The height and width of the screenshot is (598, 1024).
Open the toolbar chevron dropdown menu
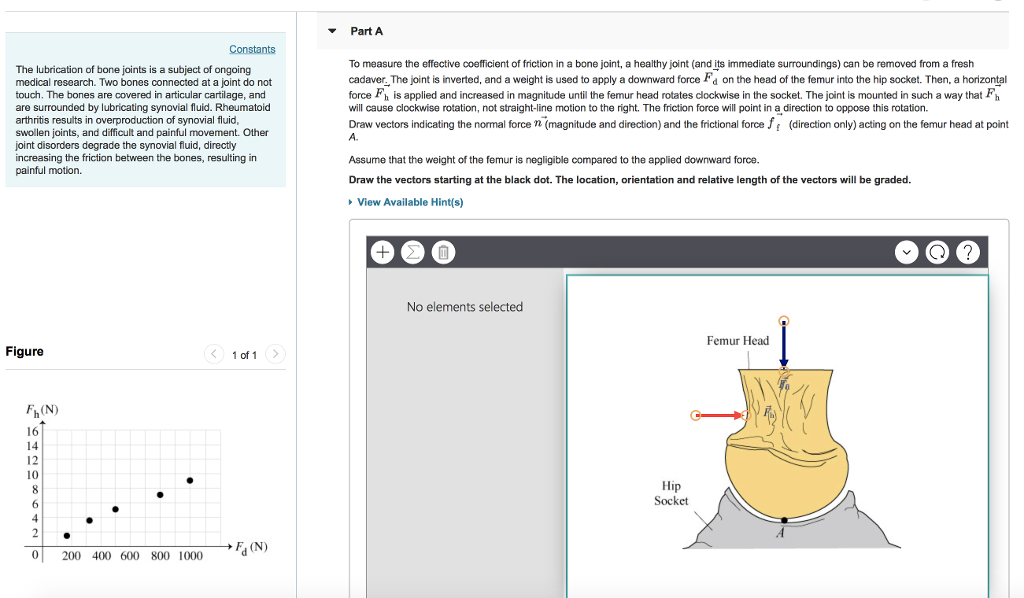pos(906,252)
